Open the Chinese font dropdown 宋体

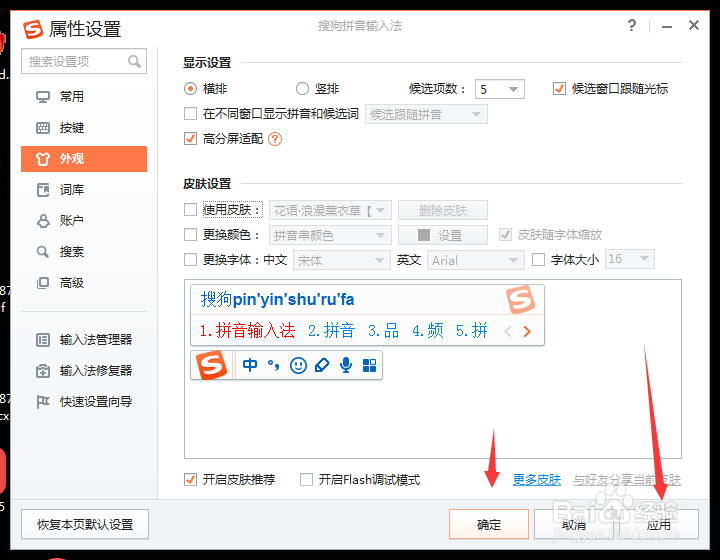(342, 260)
